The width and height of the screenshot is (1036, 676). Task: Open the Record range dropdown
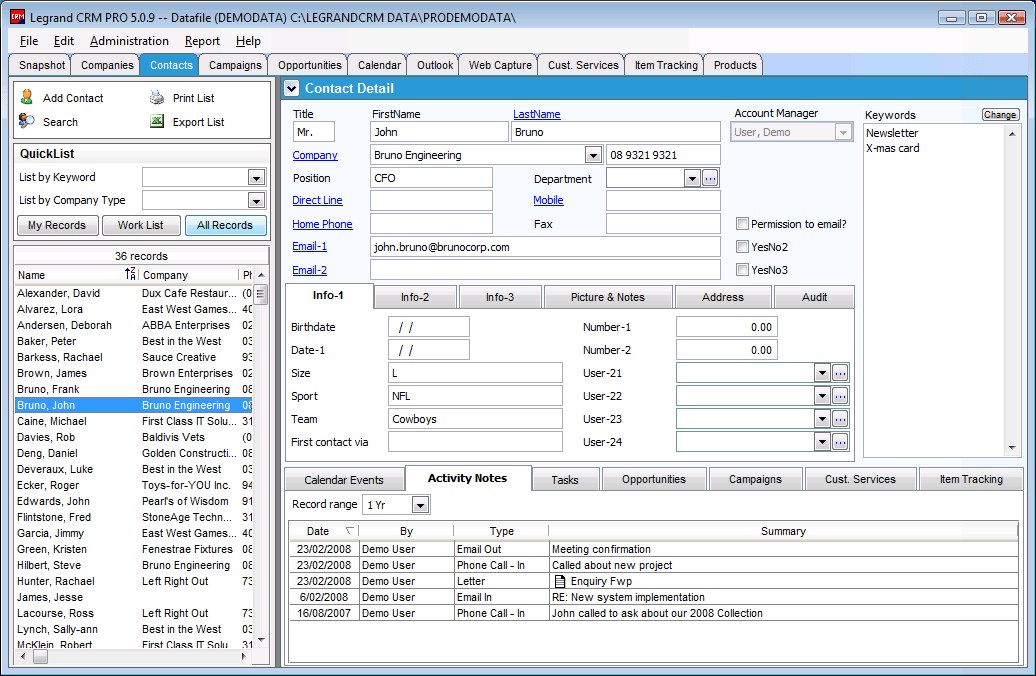pyautogui.click(x=420, y=505)
